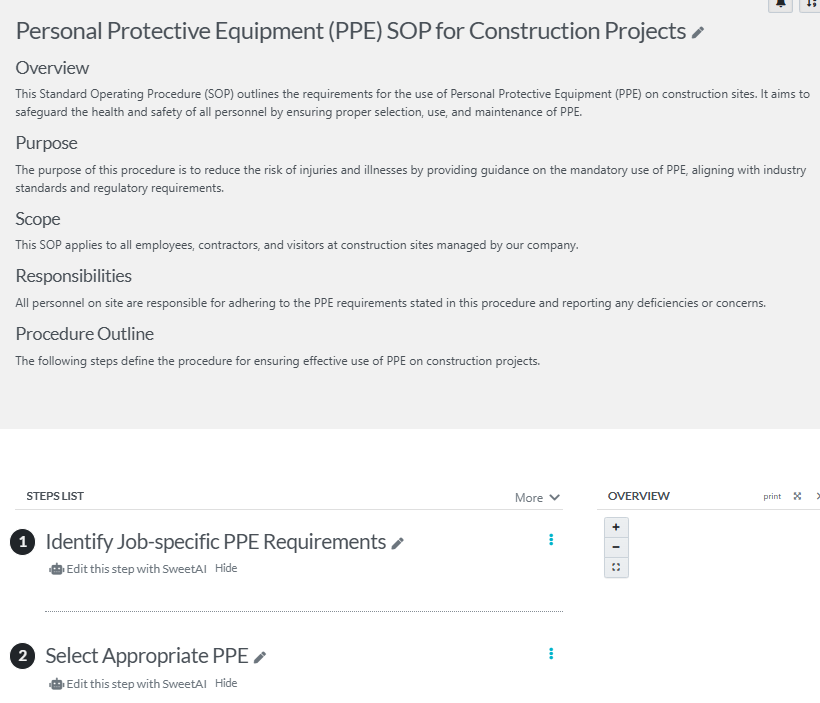820x703 pixels.
Task: Zoom in on the overview map
Action: (x=616, y=527)
